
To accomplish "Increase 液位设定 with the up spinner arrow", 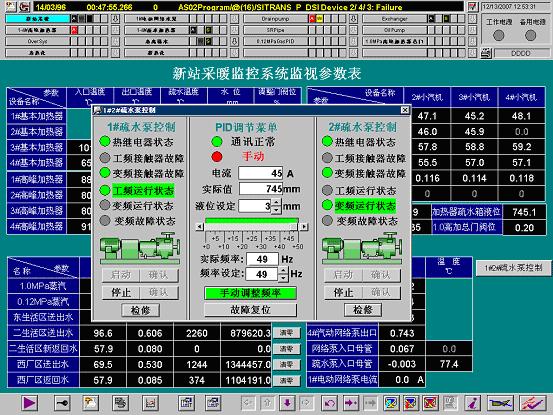I will point(276,203).
